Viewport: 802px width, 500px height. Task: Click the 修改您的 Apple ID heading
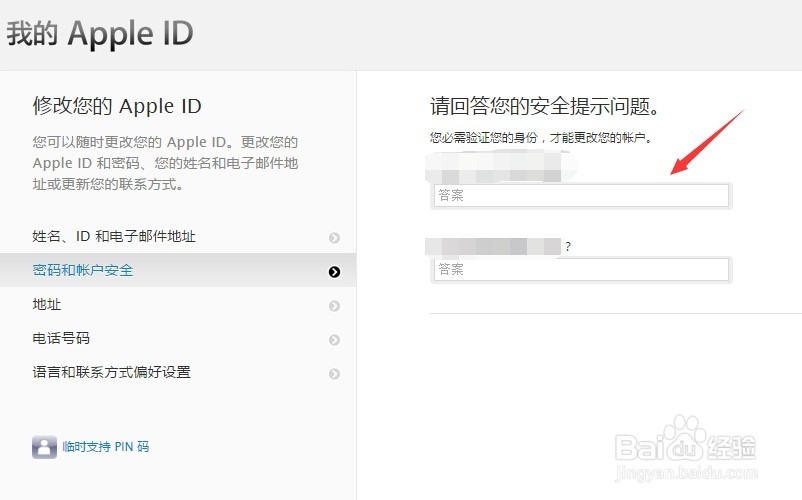pos(117,106)
